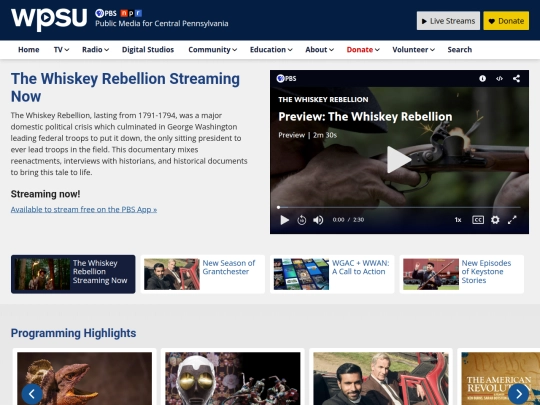Expand the red Donate menu

pyautogui.click(x=363, y=50)
